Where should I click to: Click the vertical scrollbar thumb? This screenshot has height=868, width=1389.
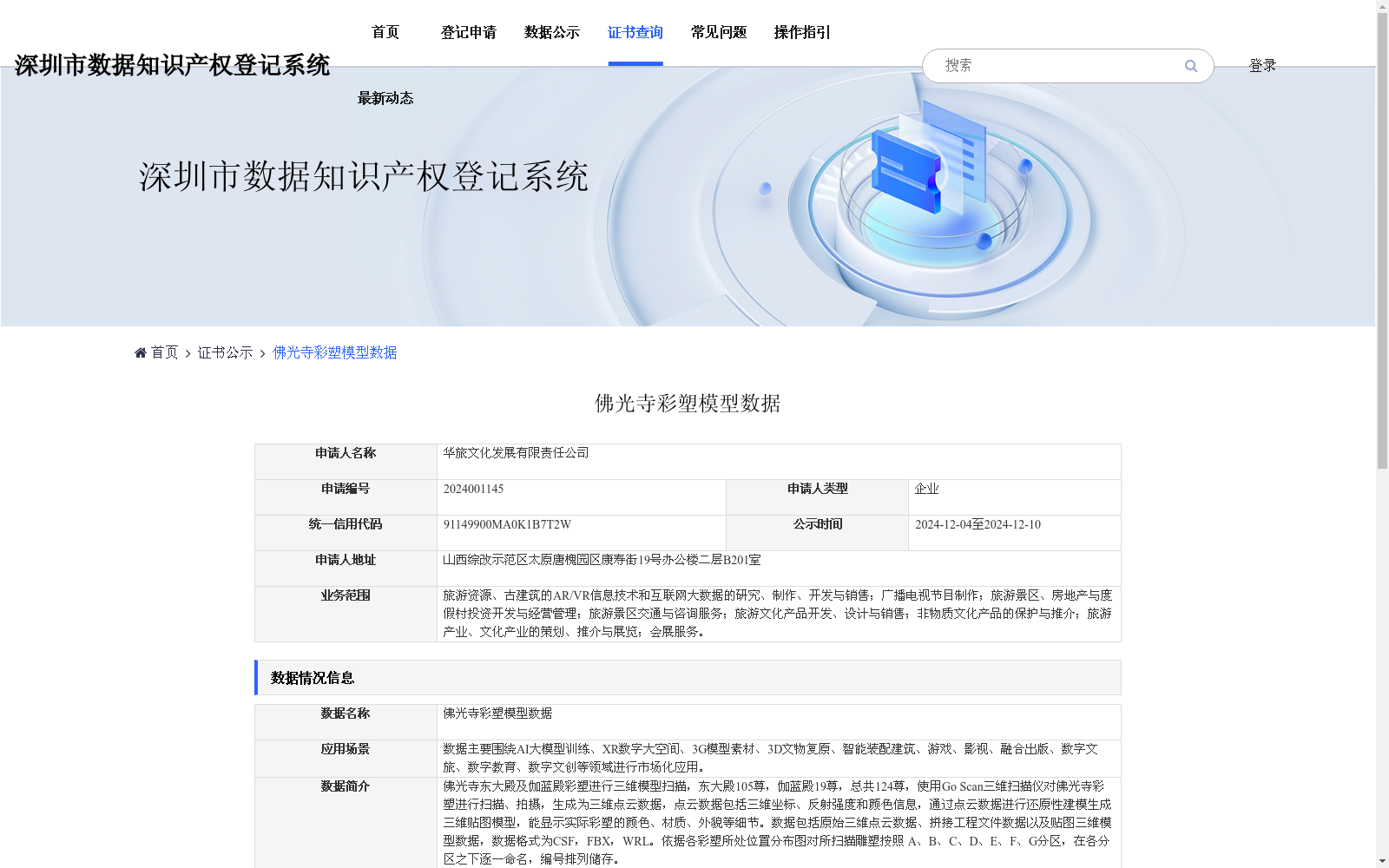[1382, 241]
